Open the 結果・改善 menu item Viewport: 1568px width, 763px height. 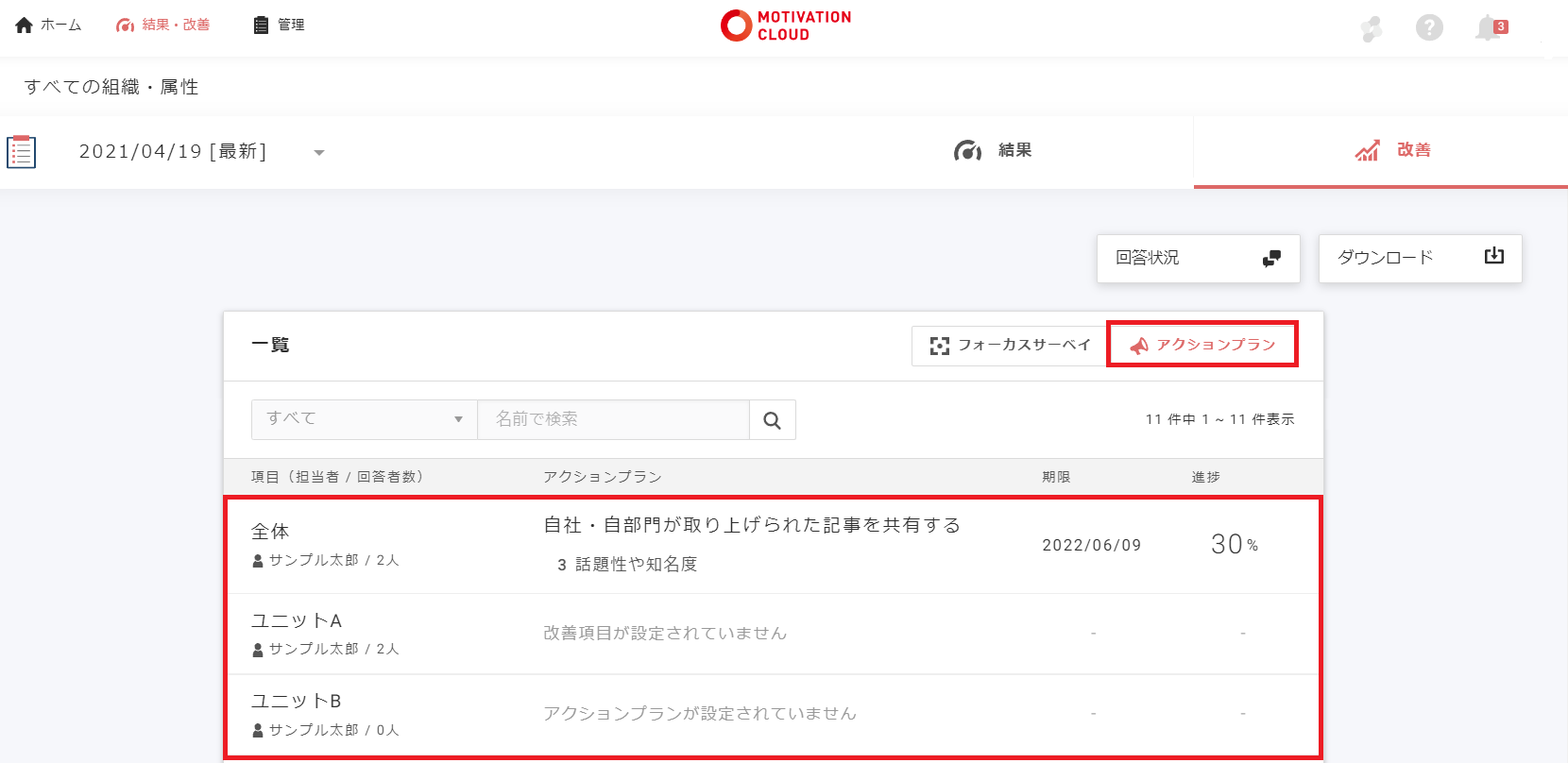tap(163, 25)
